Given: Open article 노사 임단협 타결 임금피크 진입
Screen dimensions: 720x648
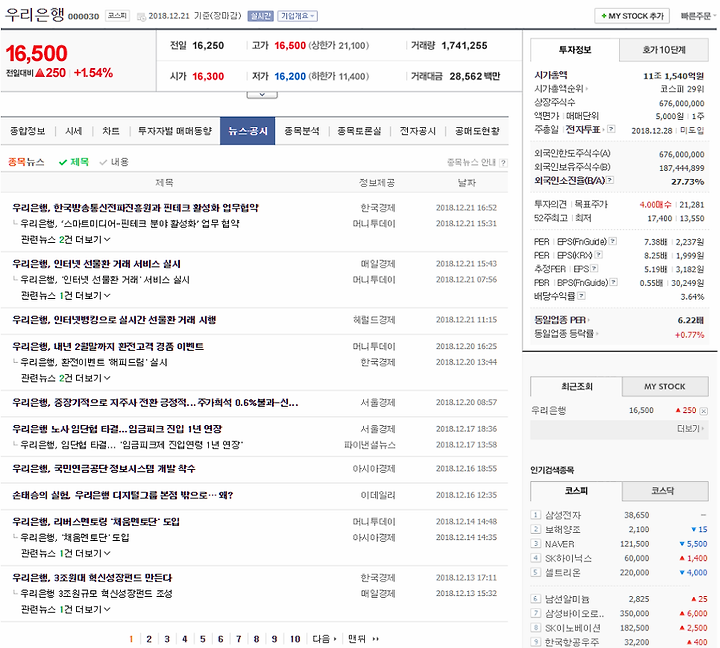Looking at the screenshot, I should pos(117,429).
